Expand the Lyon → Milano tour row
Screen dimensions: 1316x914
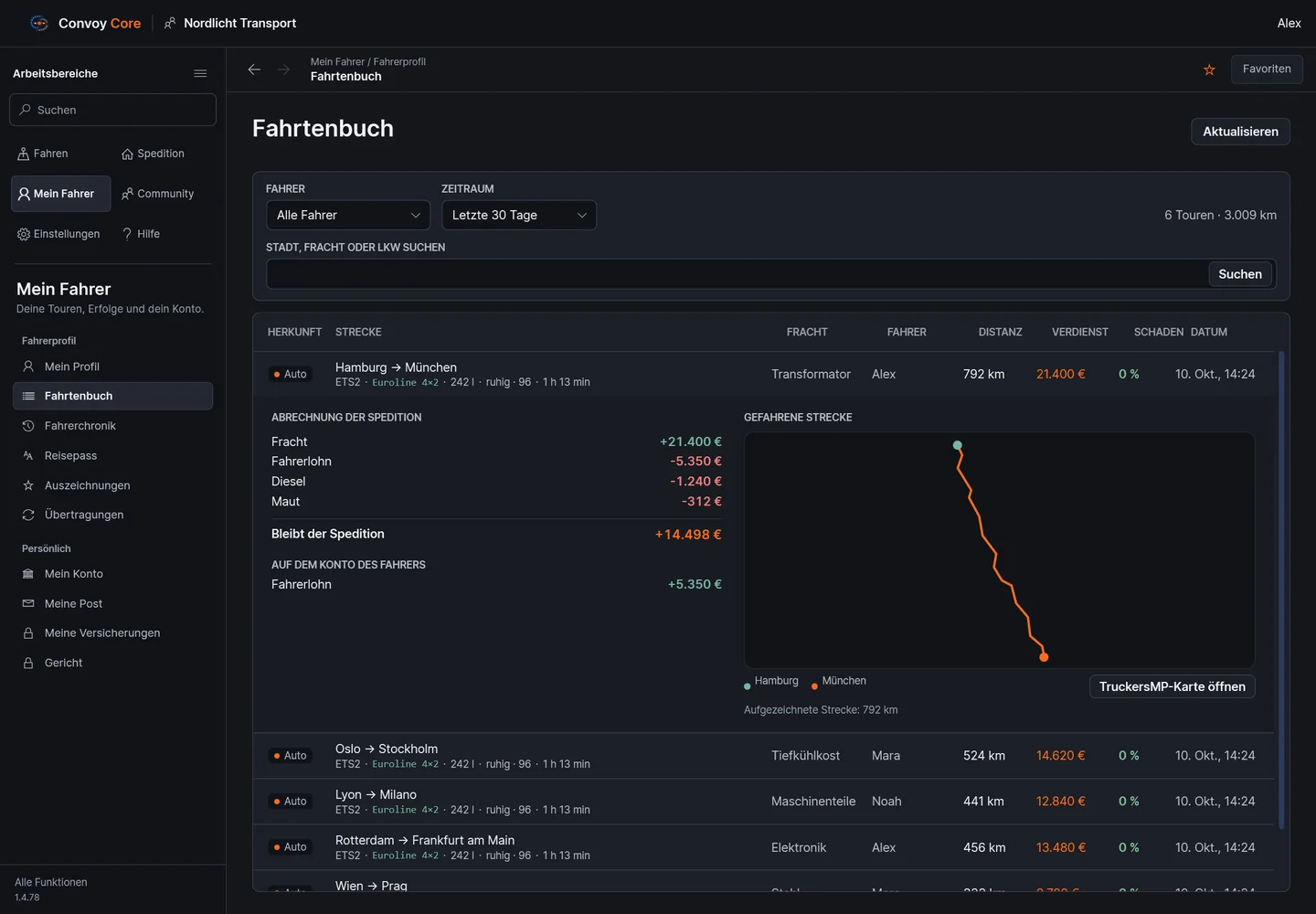coord(763,802)
